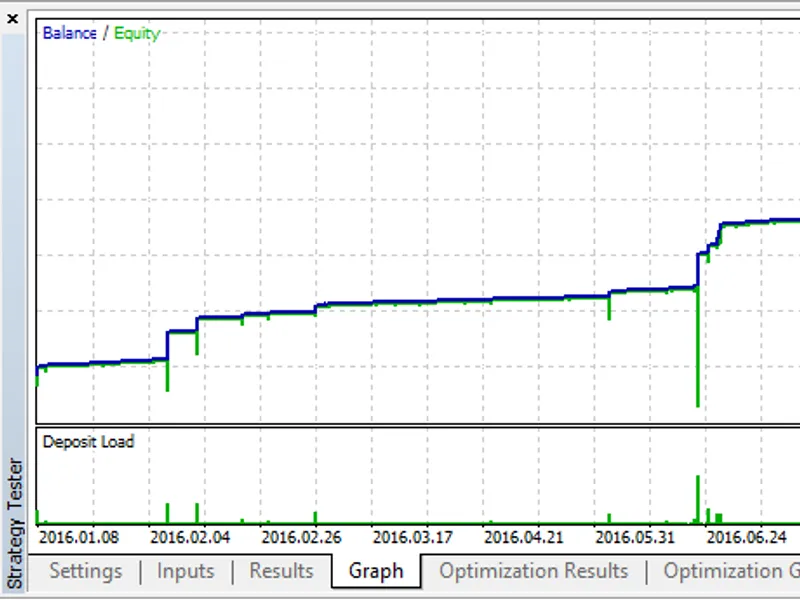Click the 2016.05.31 date label

(635, 537)
